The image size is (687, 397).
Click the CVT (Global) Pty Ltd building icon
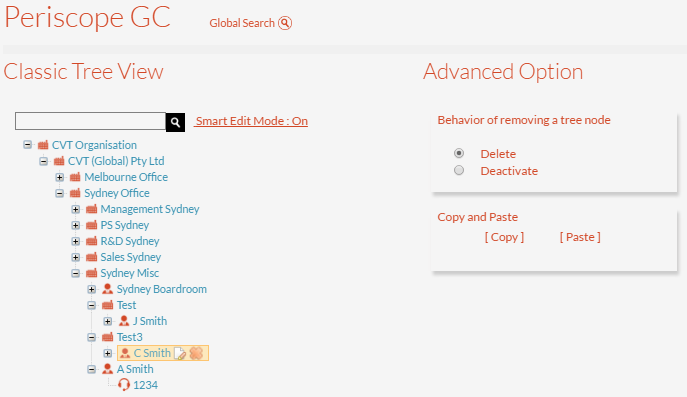pos(59,161)
